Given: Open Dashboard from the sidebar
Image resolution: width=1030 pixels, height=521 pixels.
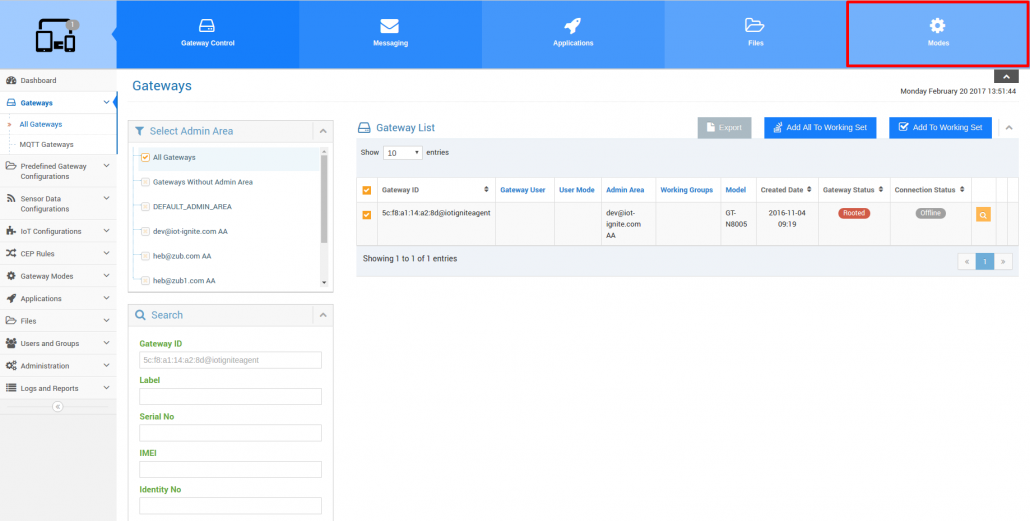Looking at the screenshot, I should pyautogui.click(x=38, y=80).
